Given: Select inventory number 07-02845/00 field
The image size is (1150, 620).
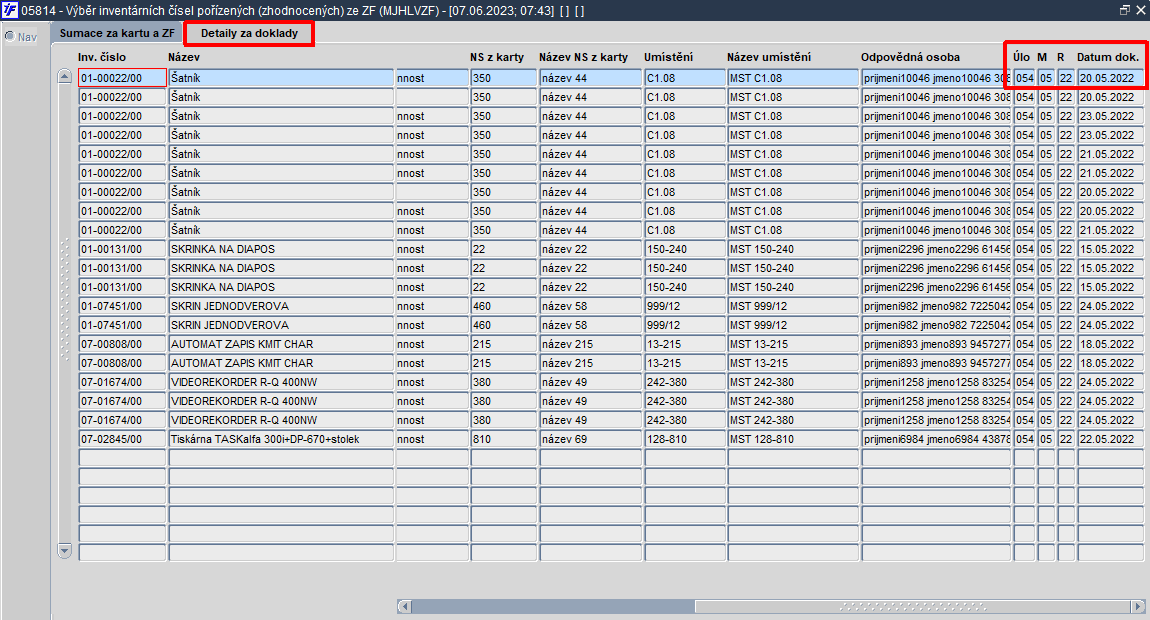Looking at the screenshot, I should pyautogui.click(x=122, y=439).
